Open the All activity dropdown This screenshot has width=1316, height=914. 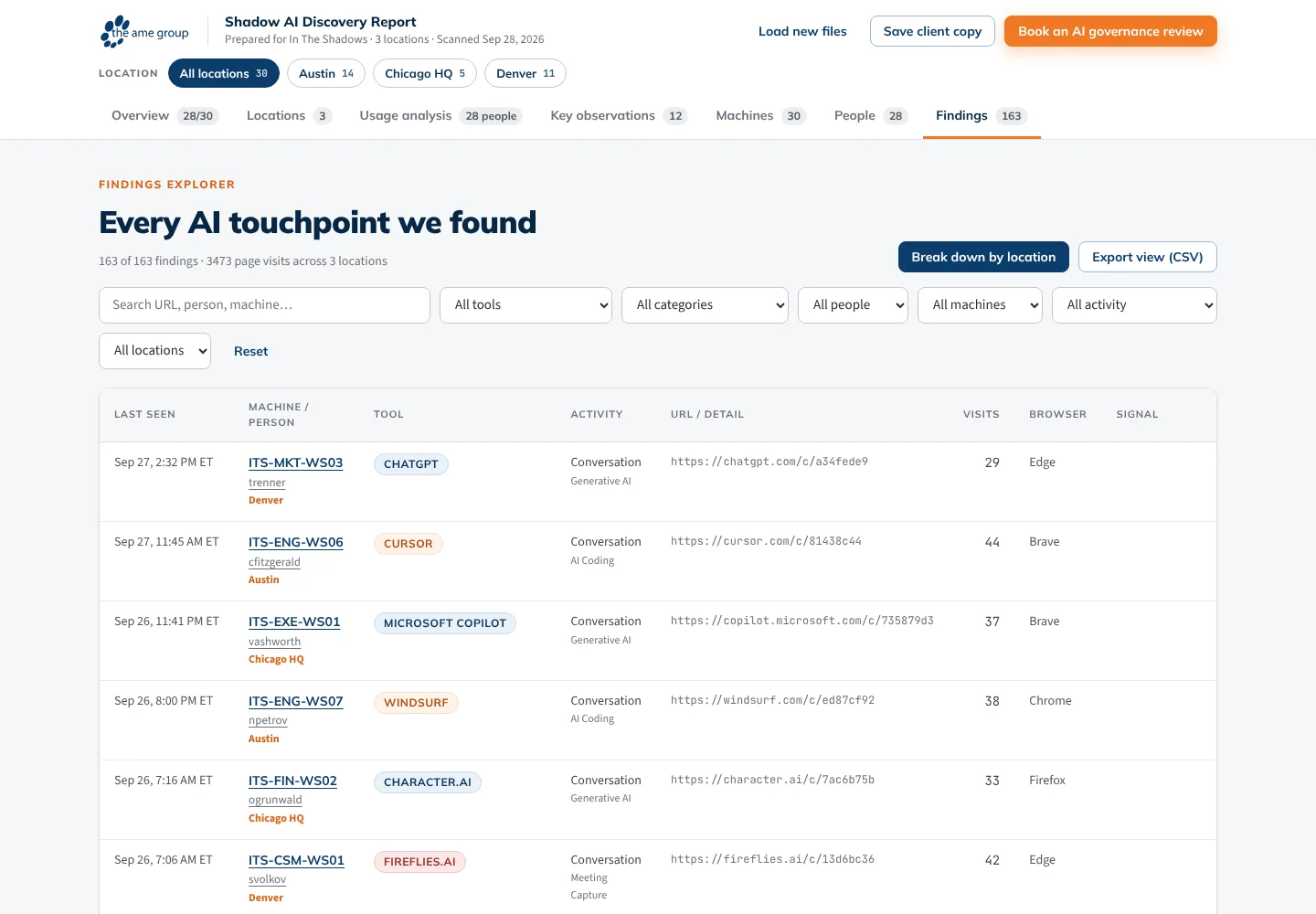1135,305
